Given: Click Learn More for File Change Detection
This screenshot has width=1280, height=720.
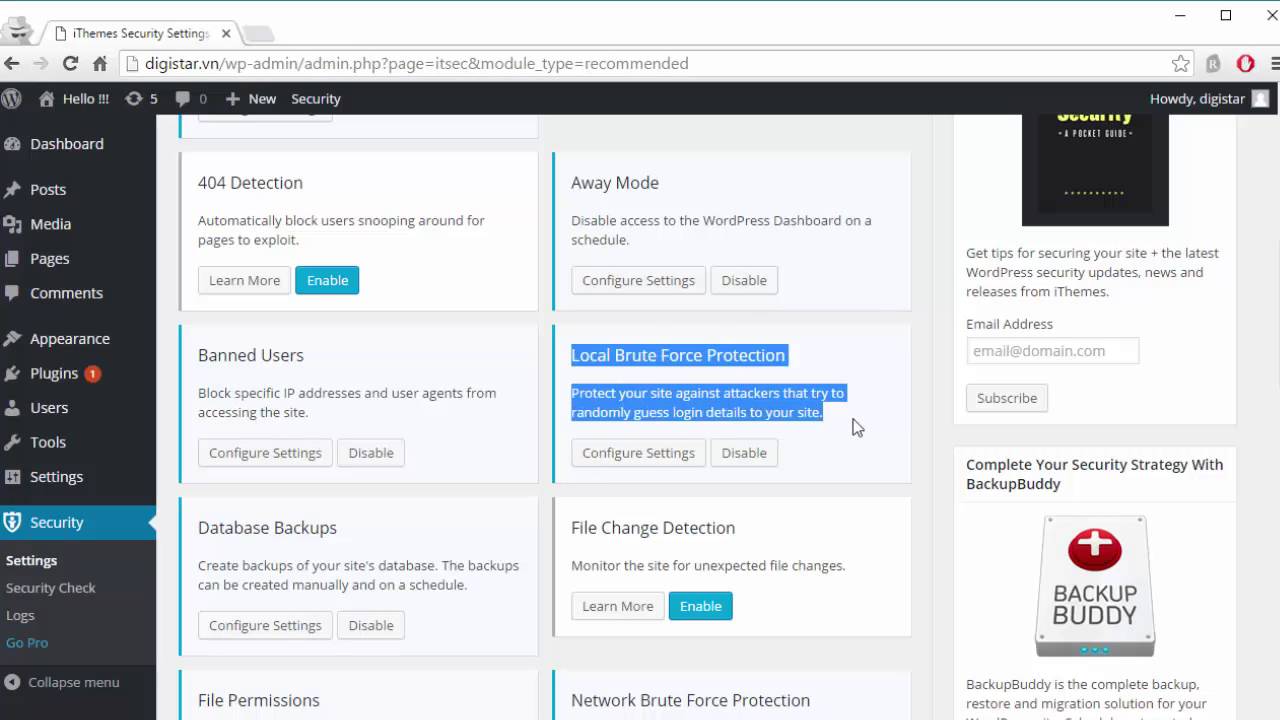Looking at the screenshot, I should [x=618, y=606].
